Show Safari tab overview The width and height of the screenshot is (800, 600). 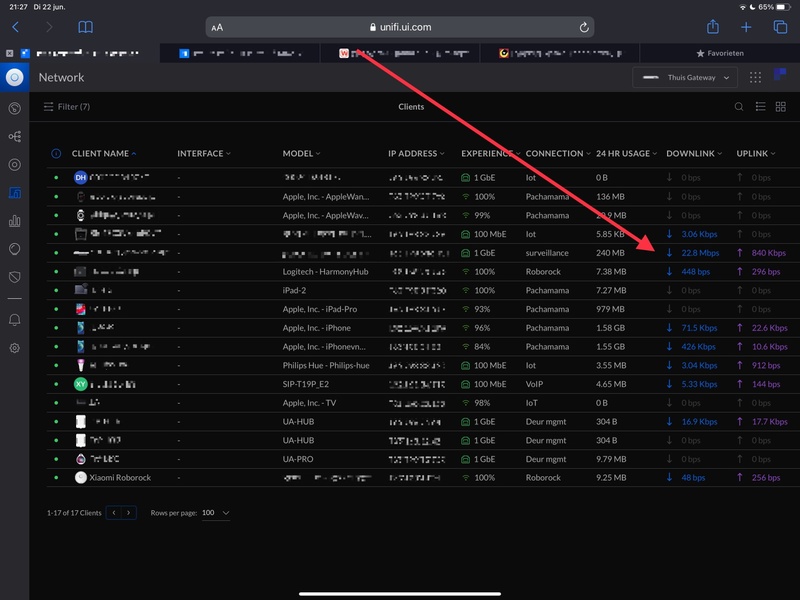(x=780, y=27)
